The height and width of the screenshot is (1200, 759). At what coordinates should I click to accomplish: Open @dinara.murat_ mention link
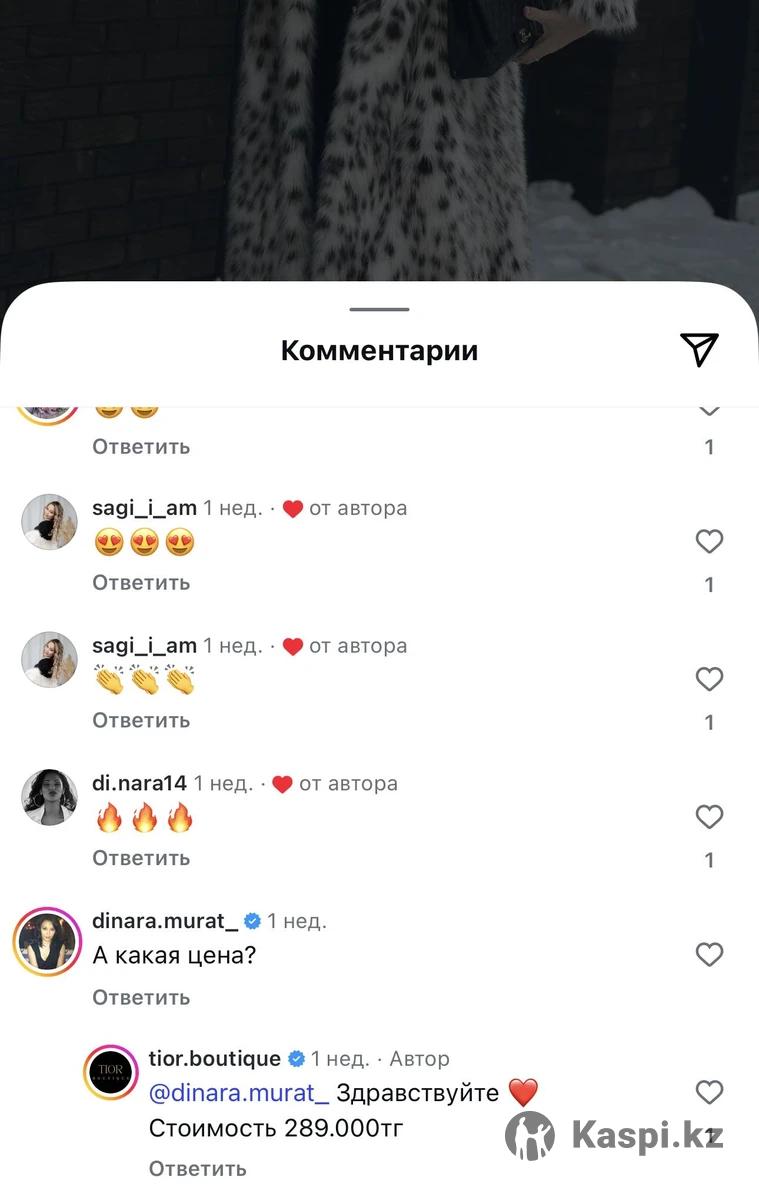click(x=239, y=1093)
